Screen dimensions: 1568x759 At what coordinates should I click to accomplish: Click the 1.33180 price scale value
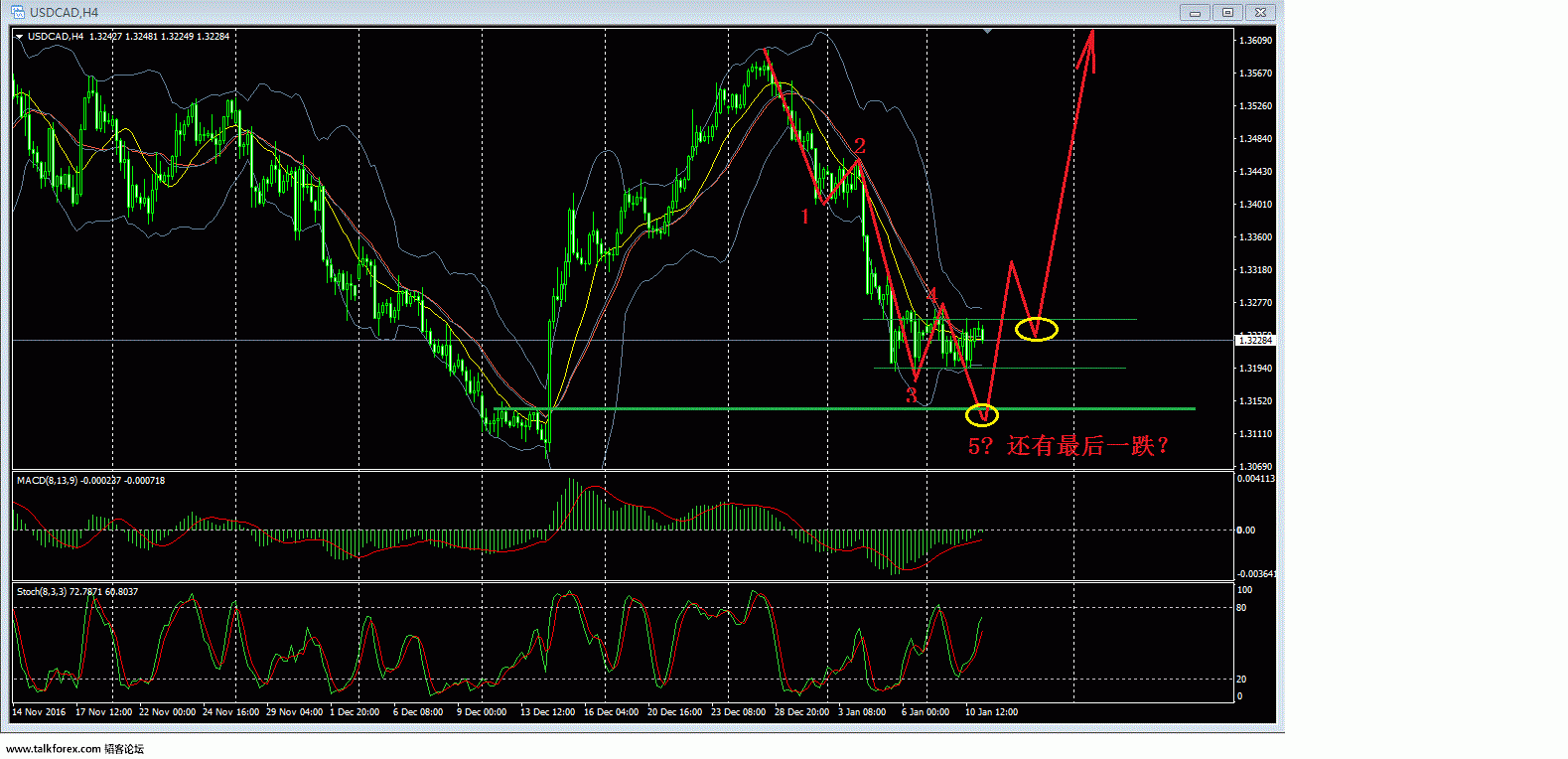pyautogui.click(x=1256, y=270)
